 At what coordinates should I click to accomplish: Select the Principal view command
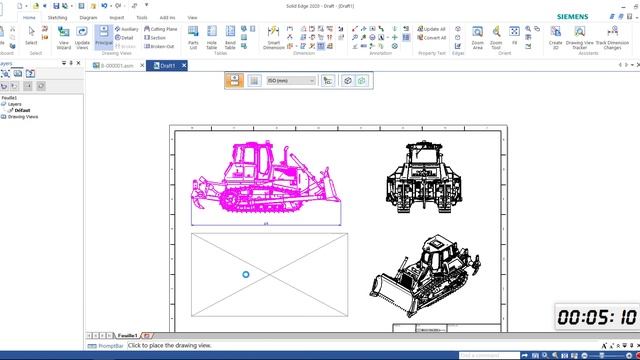pos(104,37)
